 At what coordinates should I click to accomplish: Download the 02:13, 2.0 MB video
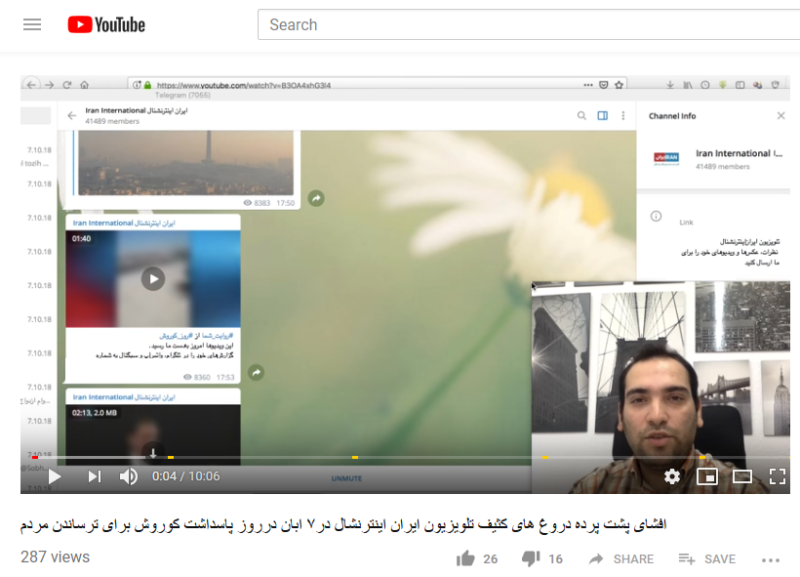pyautogui.click(x=153, y=453)
